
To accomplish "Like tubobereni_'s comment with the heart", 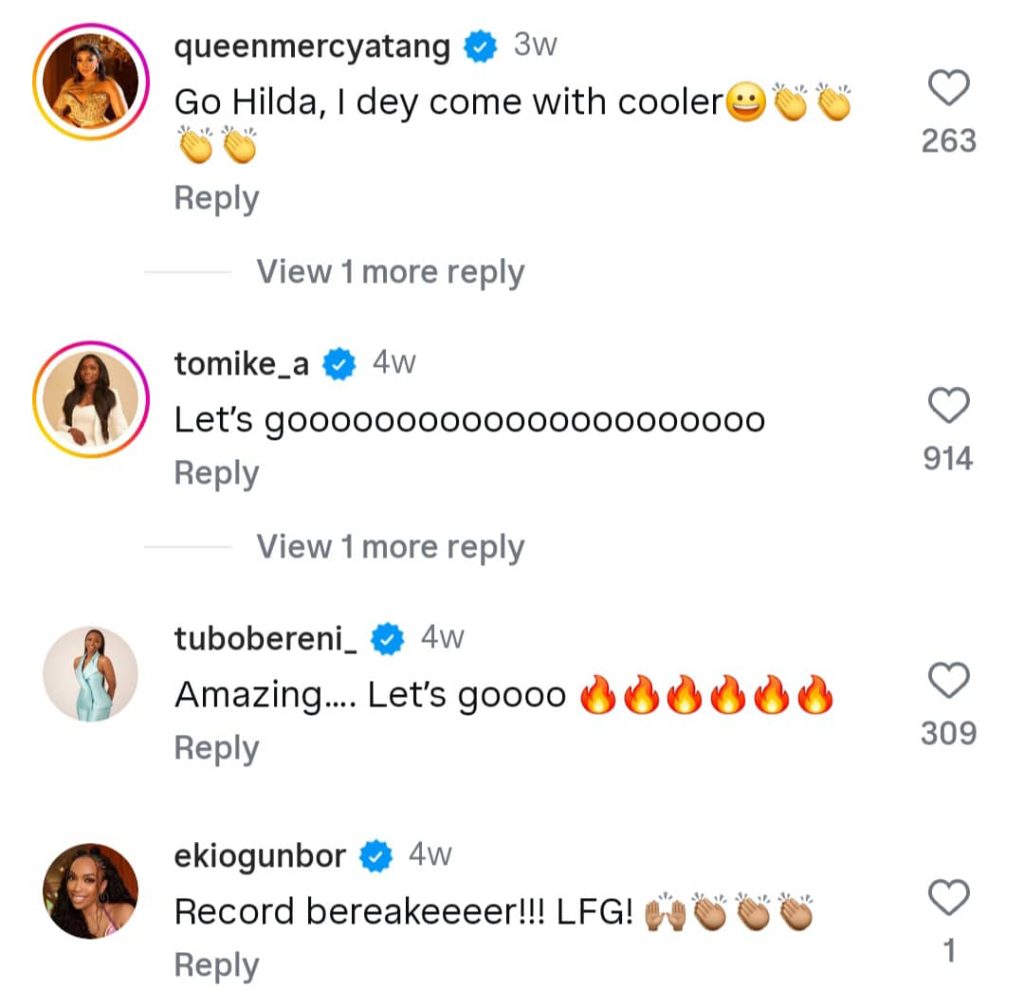I will [x=948, y=682].
